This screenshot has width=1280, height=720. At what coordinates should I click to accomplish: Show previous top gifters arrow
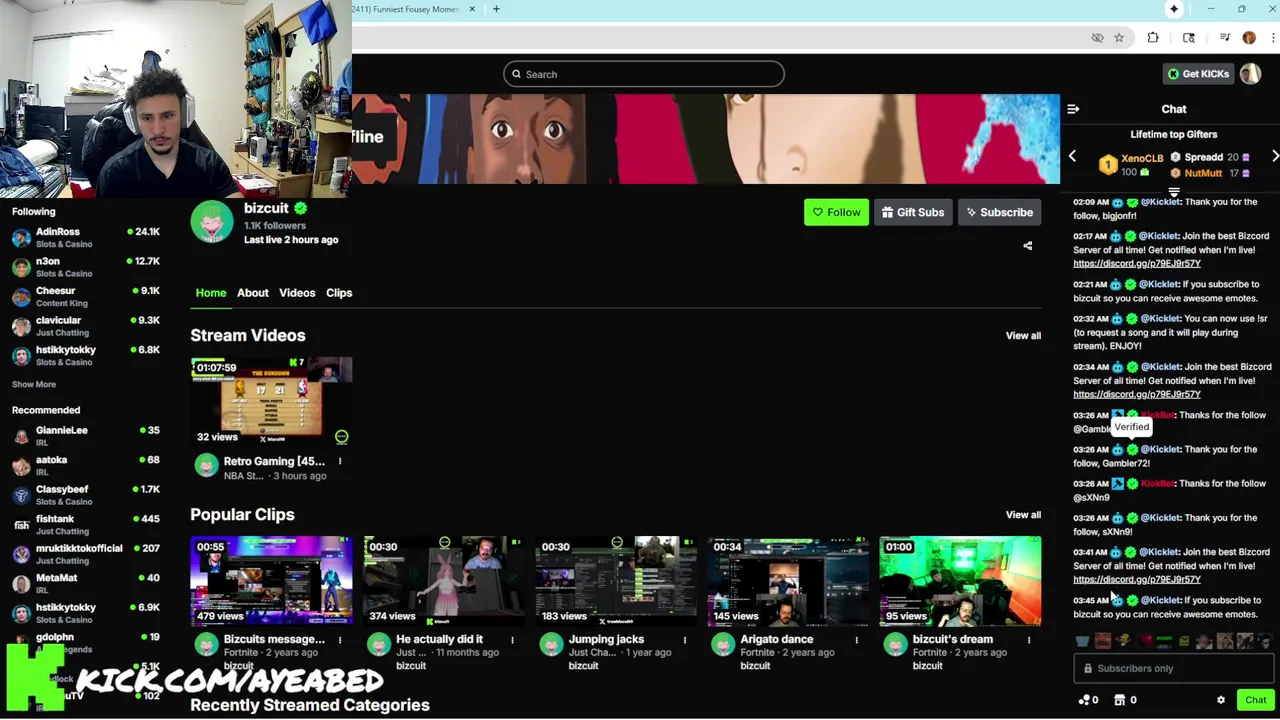tap(1072, 156)
